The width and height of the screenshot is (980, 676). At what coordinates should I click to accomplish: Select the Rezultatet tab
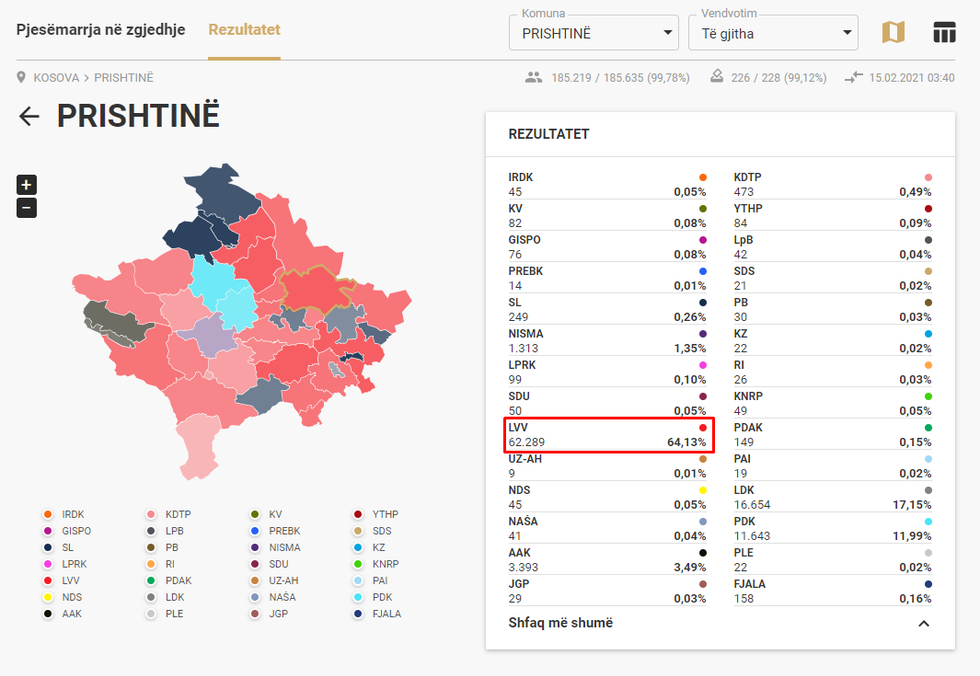pyautogui.click(x=244, y=30)
